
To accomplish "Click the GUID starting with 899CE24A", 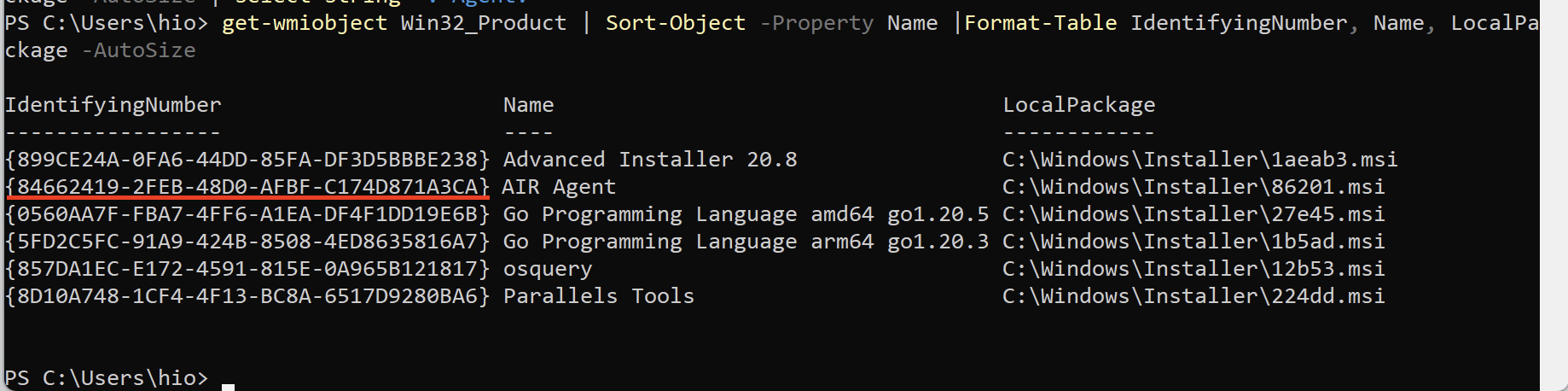I will 247,160.
